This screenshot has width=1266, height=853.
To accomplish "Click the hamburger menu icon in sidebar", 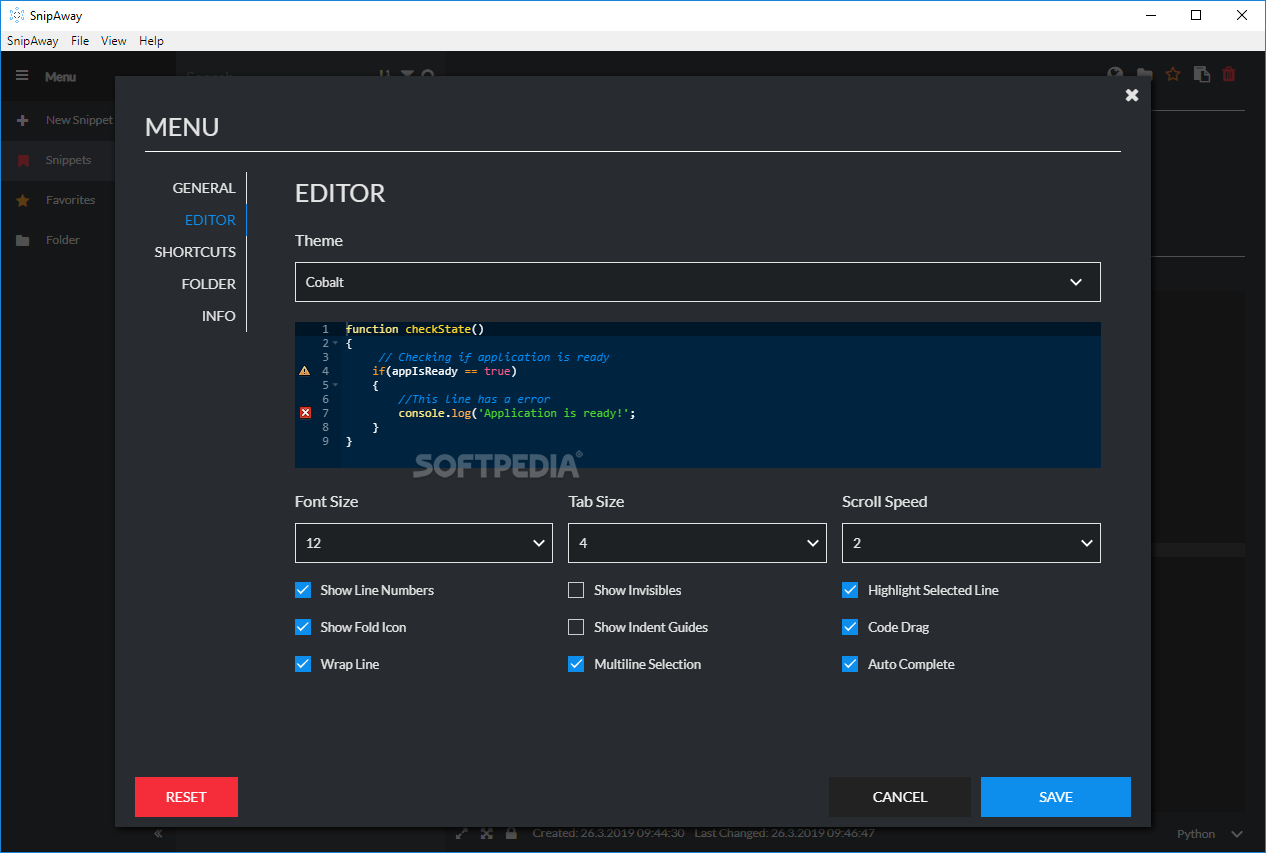I will 22,76.
